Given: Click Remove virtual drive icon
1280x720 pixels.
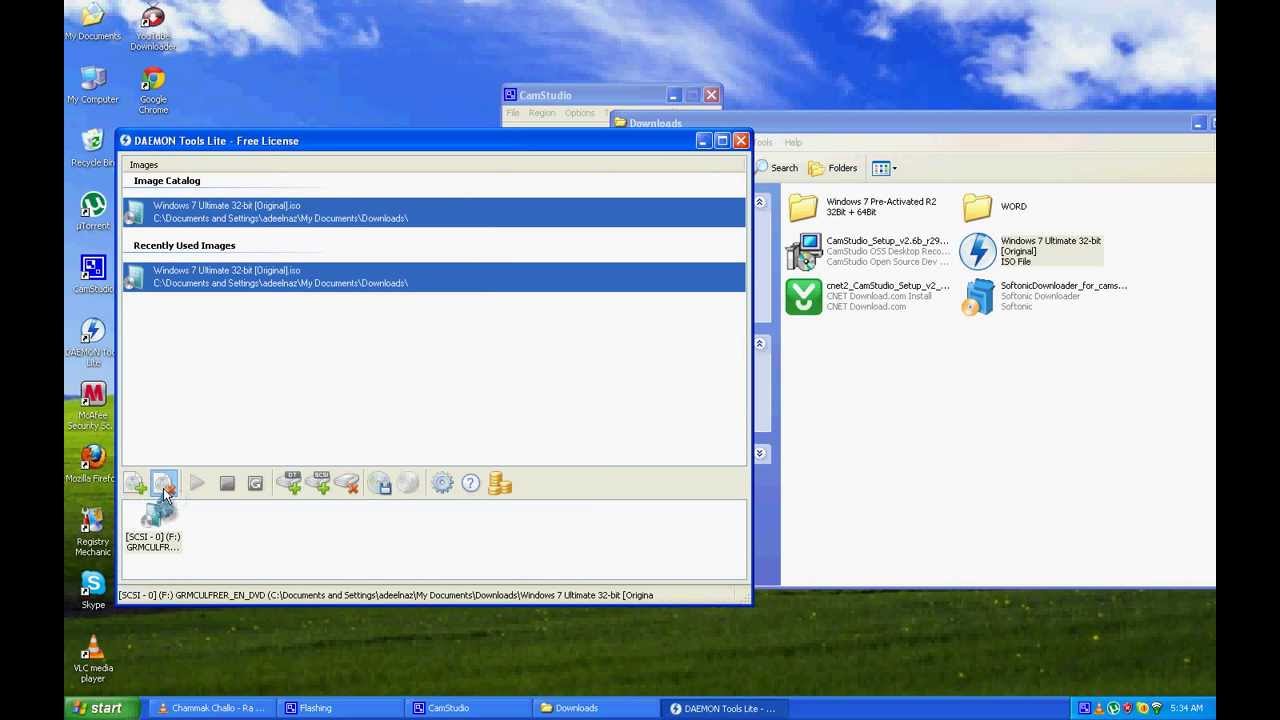Looking at the screenshot, I should (x=347, y=484).
